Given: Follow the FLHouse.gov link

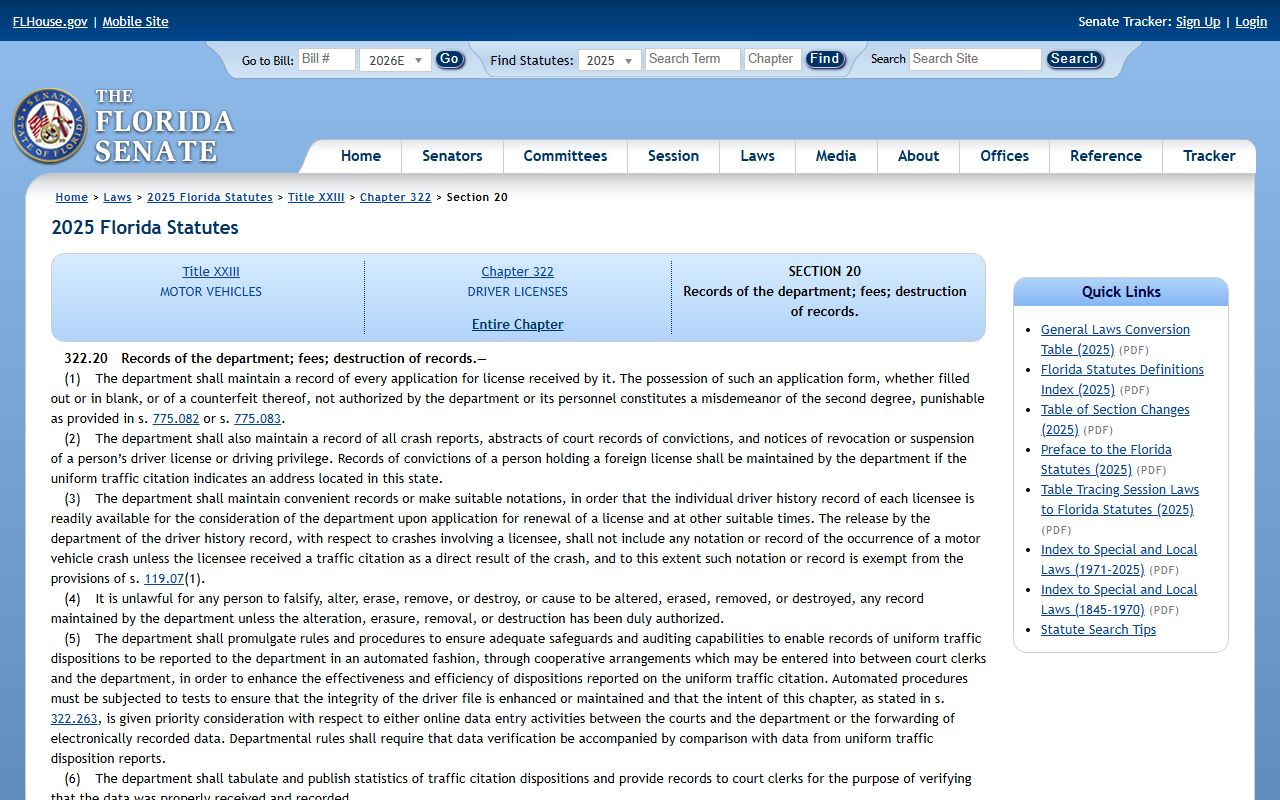Looking at the screenshot, I should click(x=50, y=21).
